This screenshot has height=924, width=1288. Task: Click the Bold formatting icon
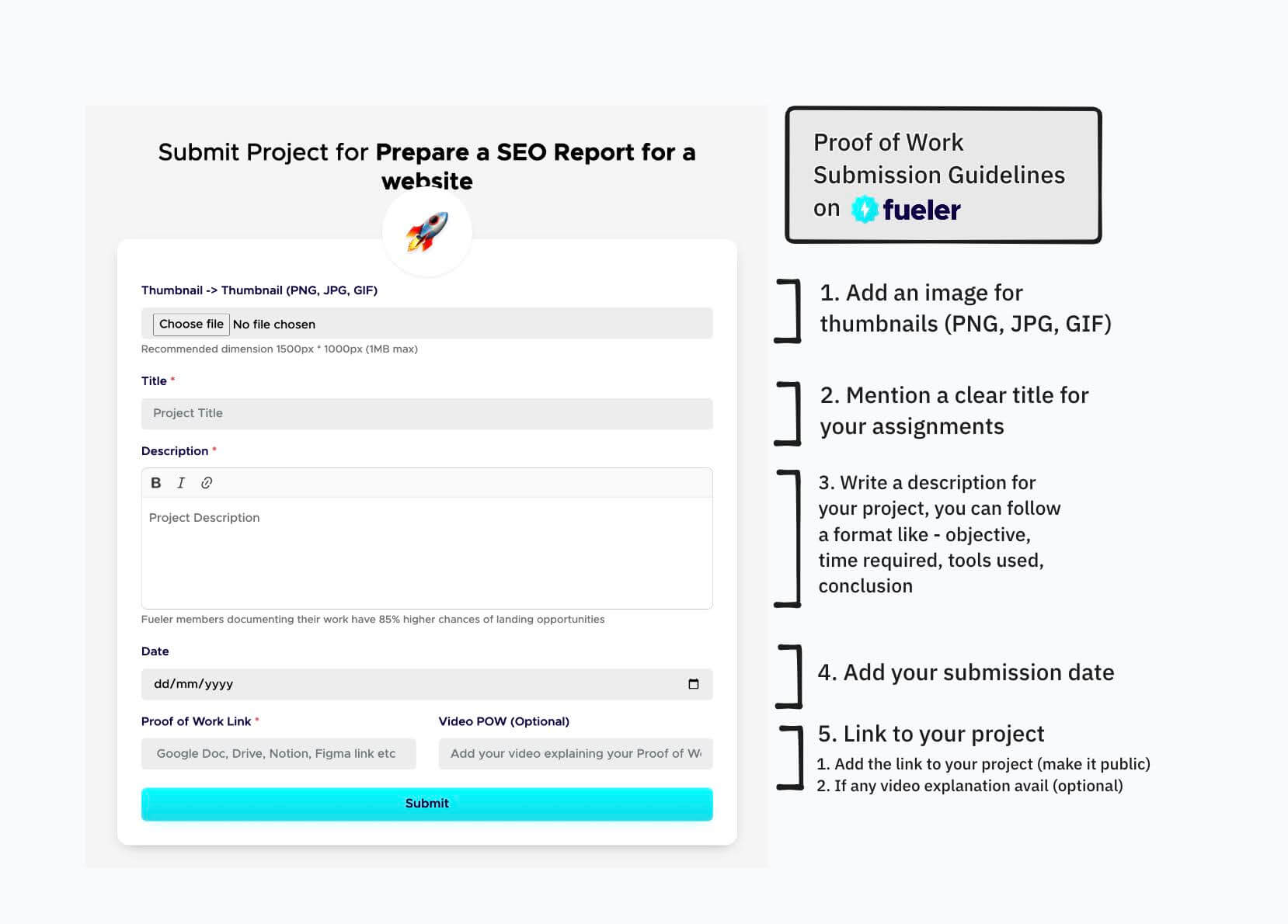point(156,483)
